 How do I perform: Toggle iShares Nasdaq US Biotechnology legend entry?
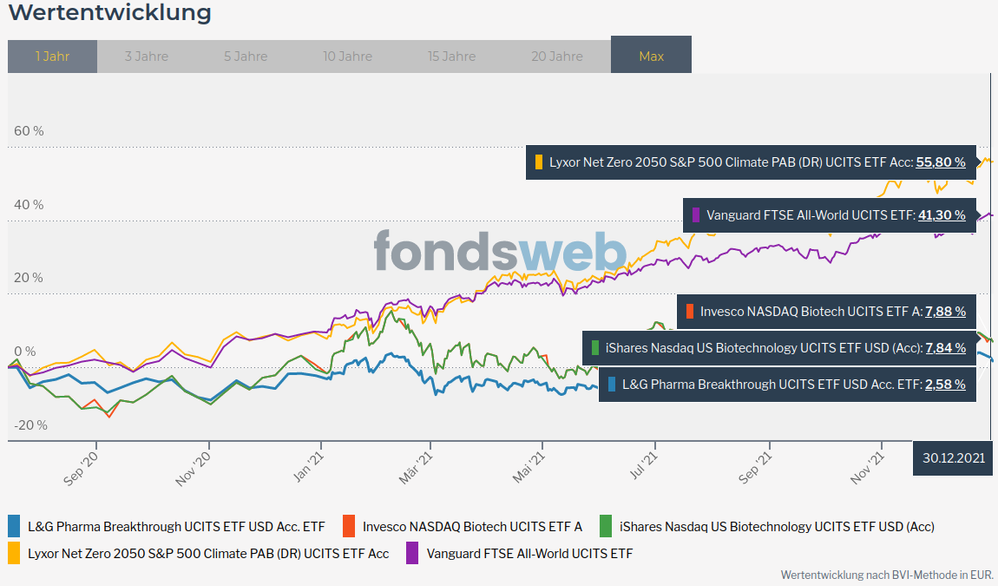coord(776,526)
